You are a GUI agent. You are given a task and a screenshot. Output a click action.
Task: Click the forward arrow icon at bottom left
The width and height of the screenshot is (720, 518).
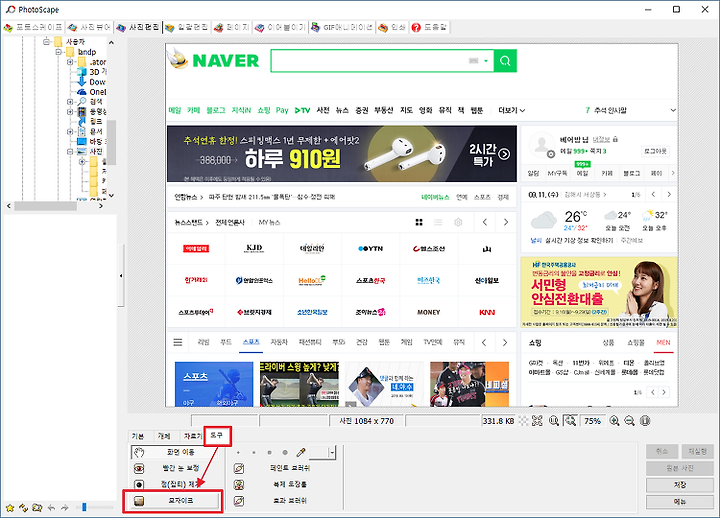65,508
